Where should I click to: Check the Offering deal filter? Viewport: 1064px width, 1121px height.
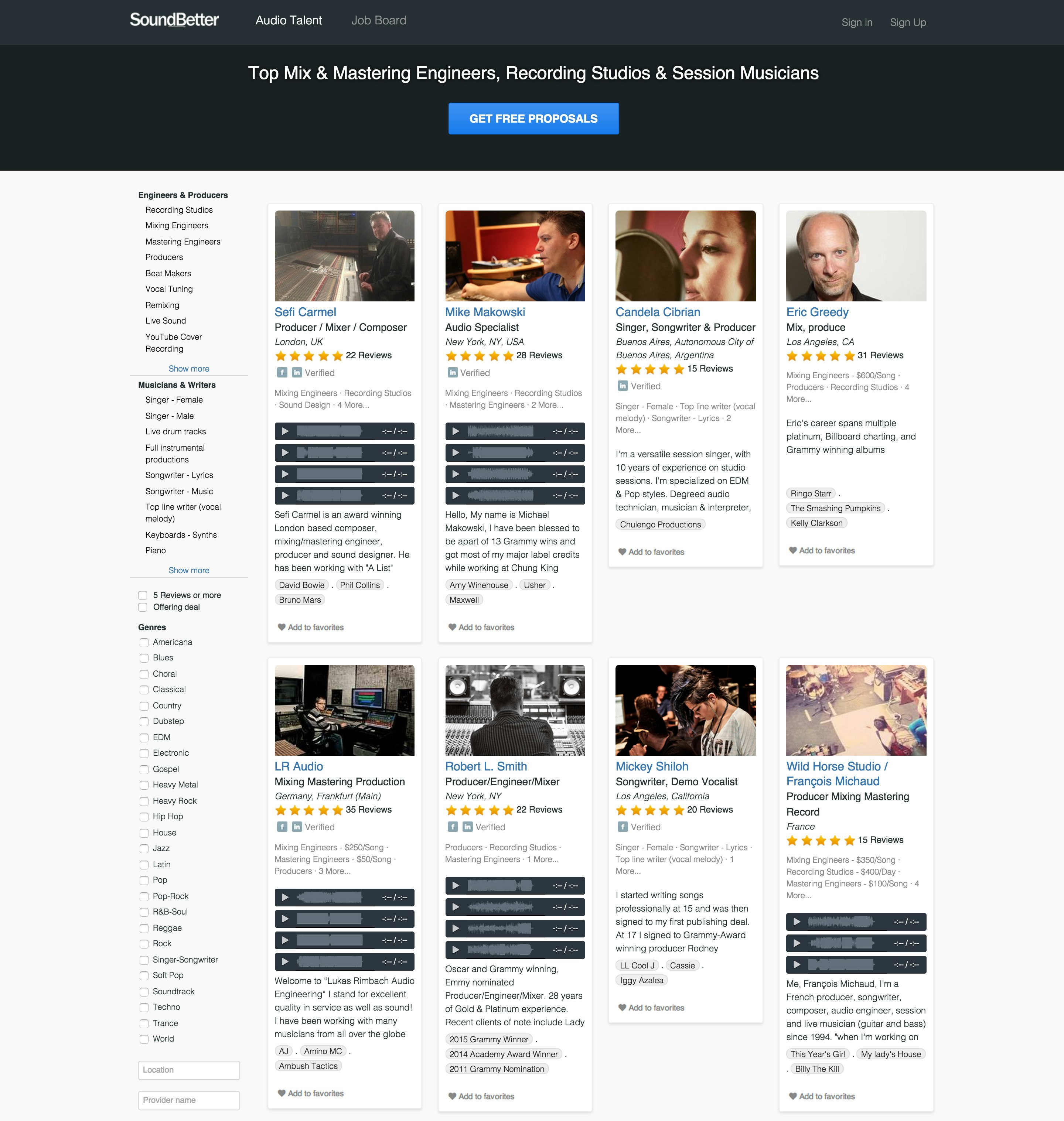point(143,607)
